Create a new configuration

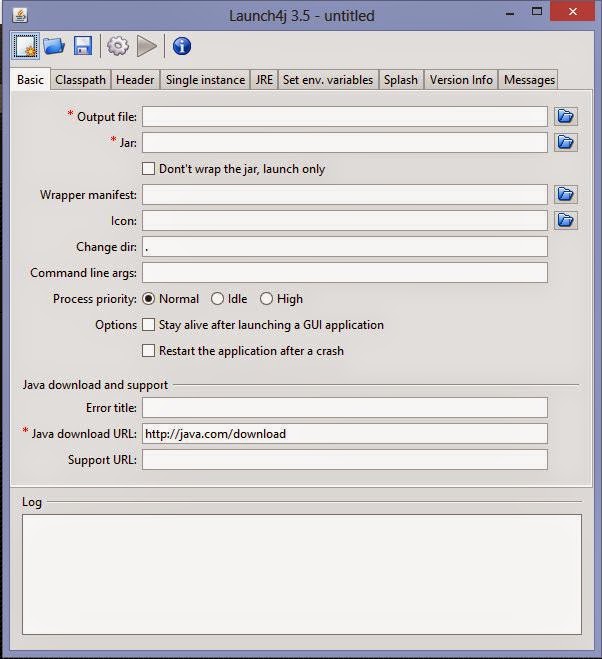(x=25, y=46)
